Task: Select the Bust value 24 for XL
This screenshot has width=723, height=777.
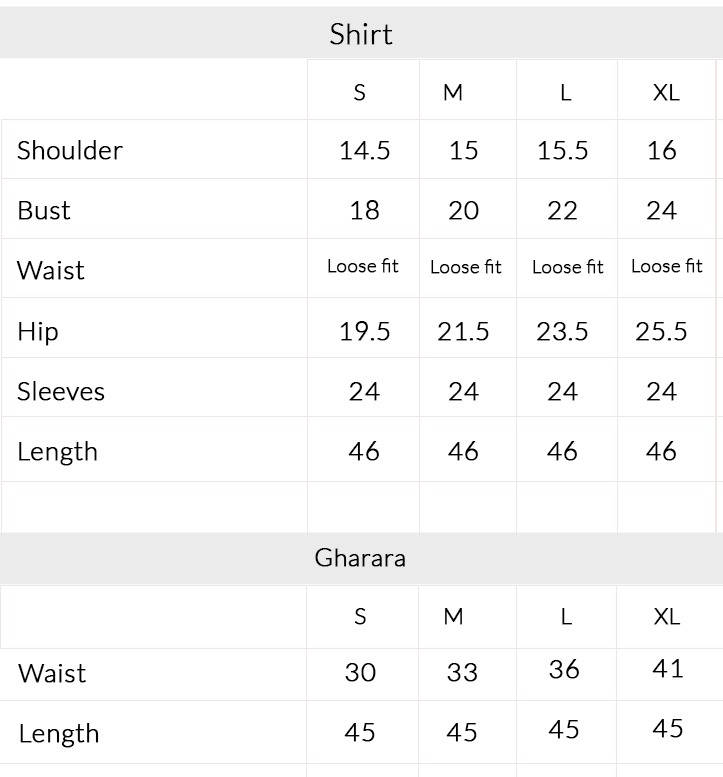Action: 661,211
